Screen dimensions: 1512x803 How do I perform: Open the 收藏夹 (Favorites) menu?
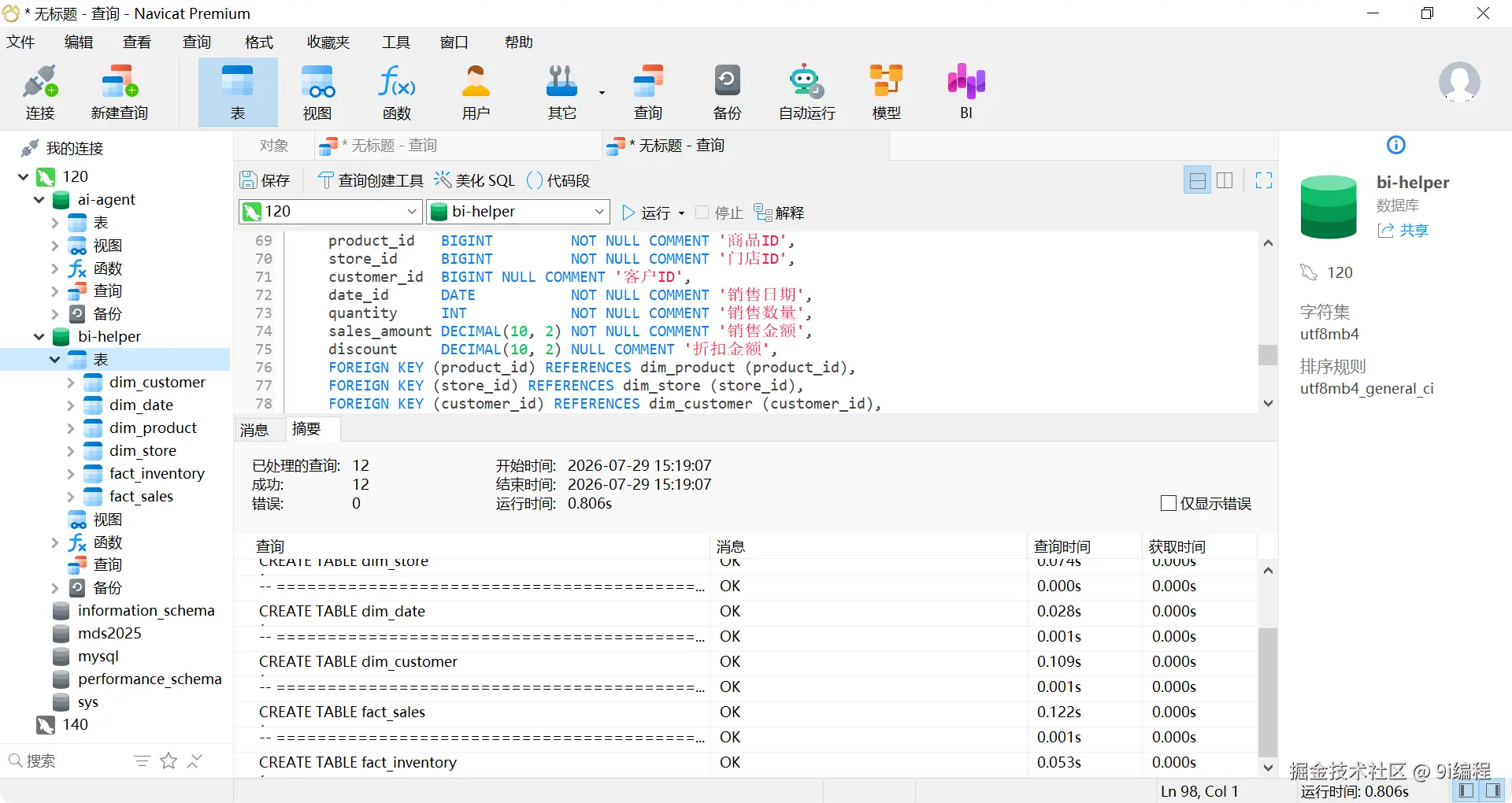click(x=328, y=42)
